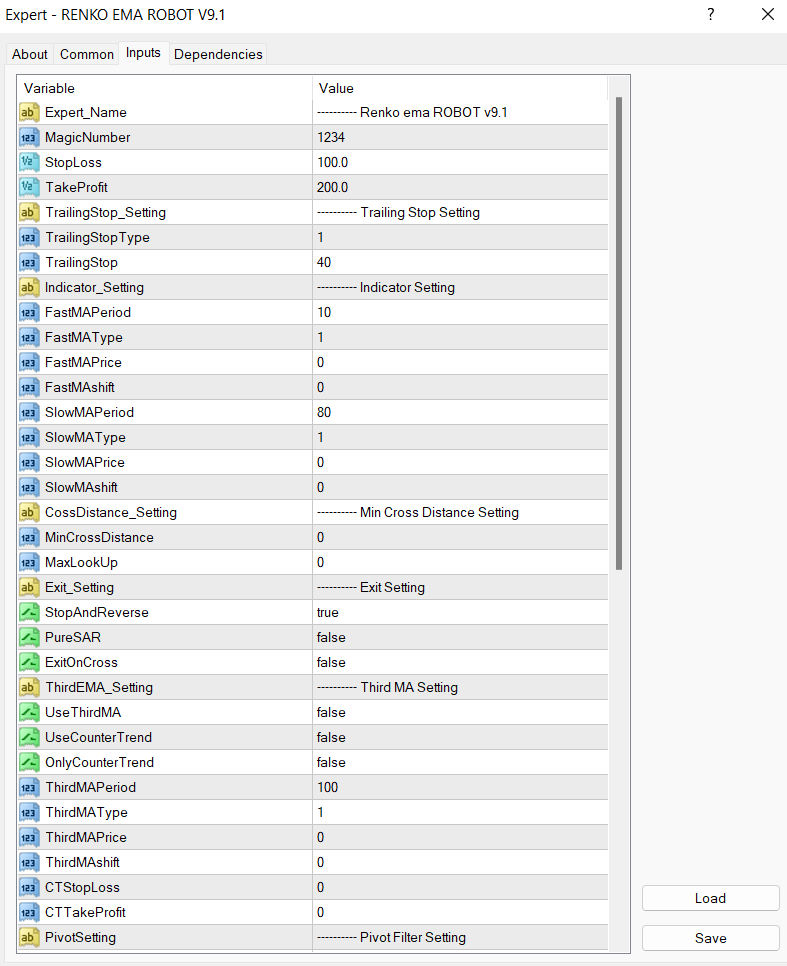787x966 pixels.
Task: Click the double-type icon beside StopLoss
Action: pos(29,162)
